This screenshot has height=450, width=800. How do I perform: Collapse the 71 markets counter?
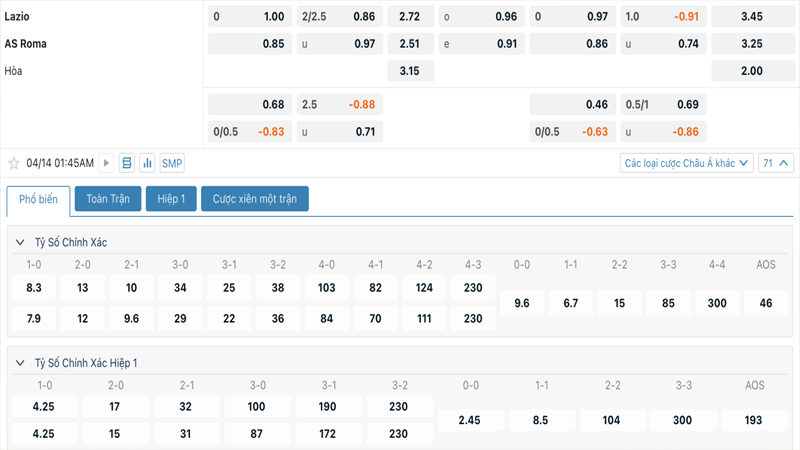click(x=776, y=163)
